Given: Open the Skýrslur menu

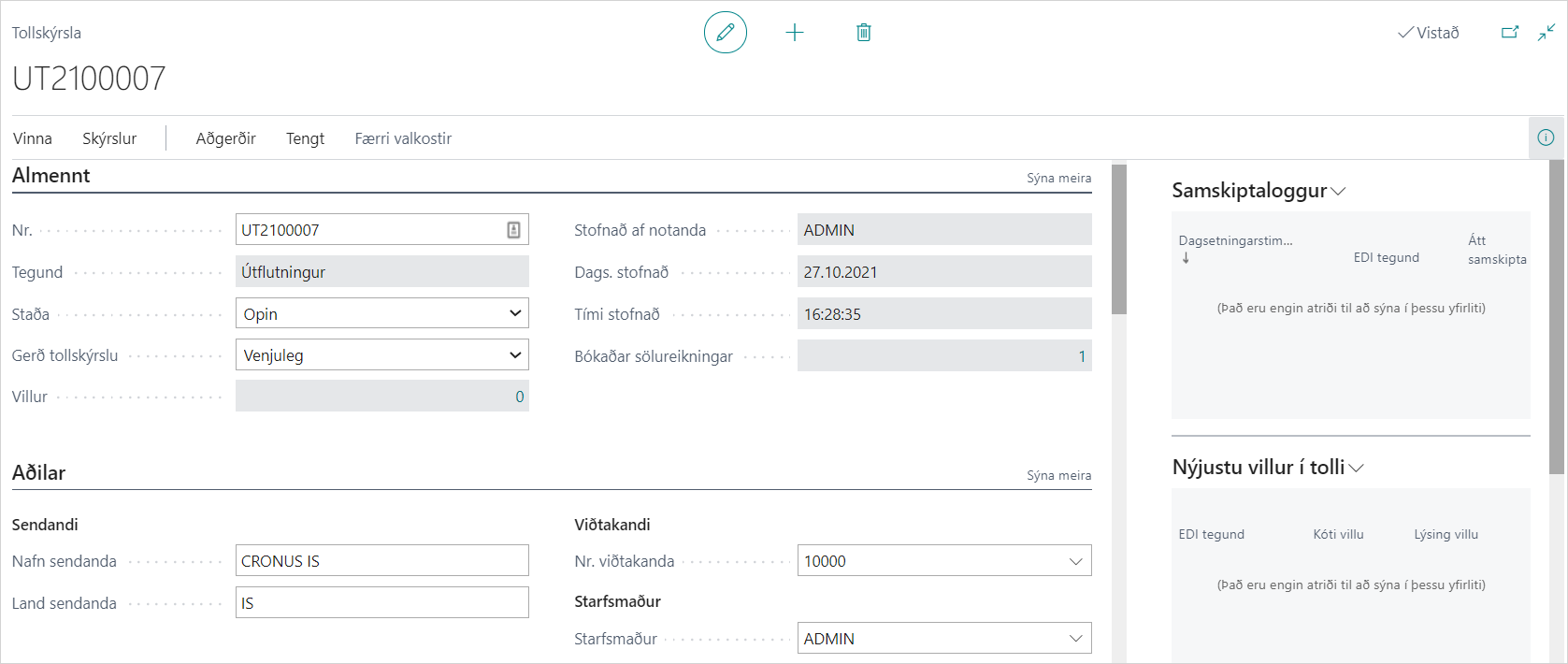Looking at the screenshot, I should [109, 138].
